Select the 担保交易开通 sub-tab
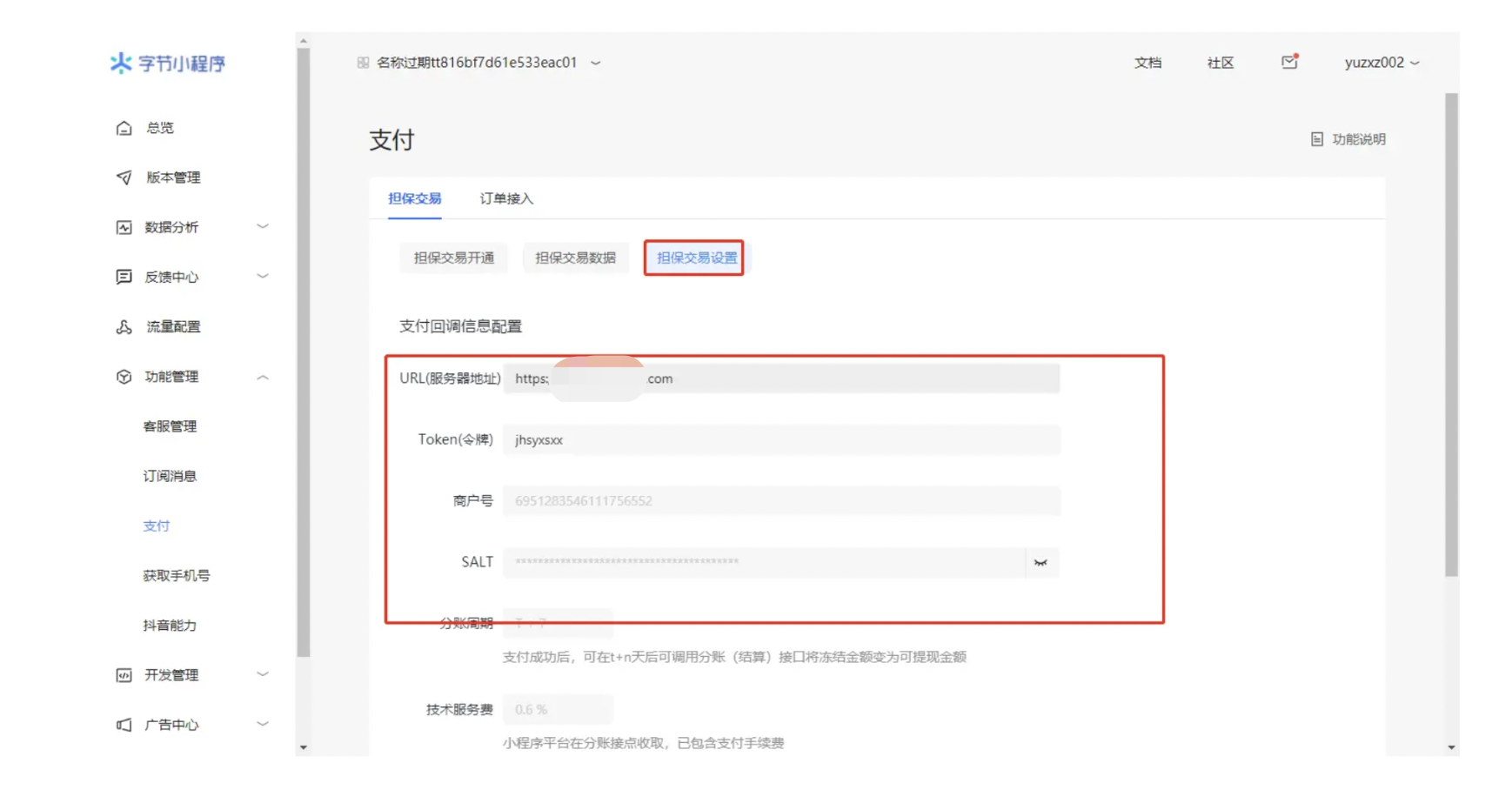1512x790 pixels. click(454, 258)
